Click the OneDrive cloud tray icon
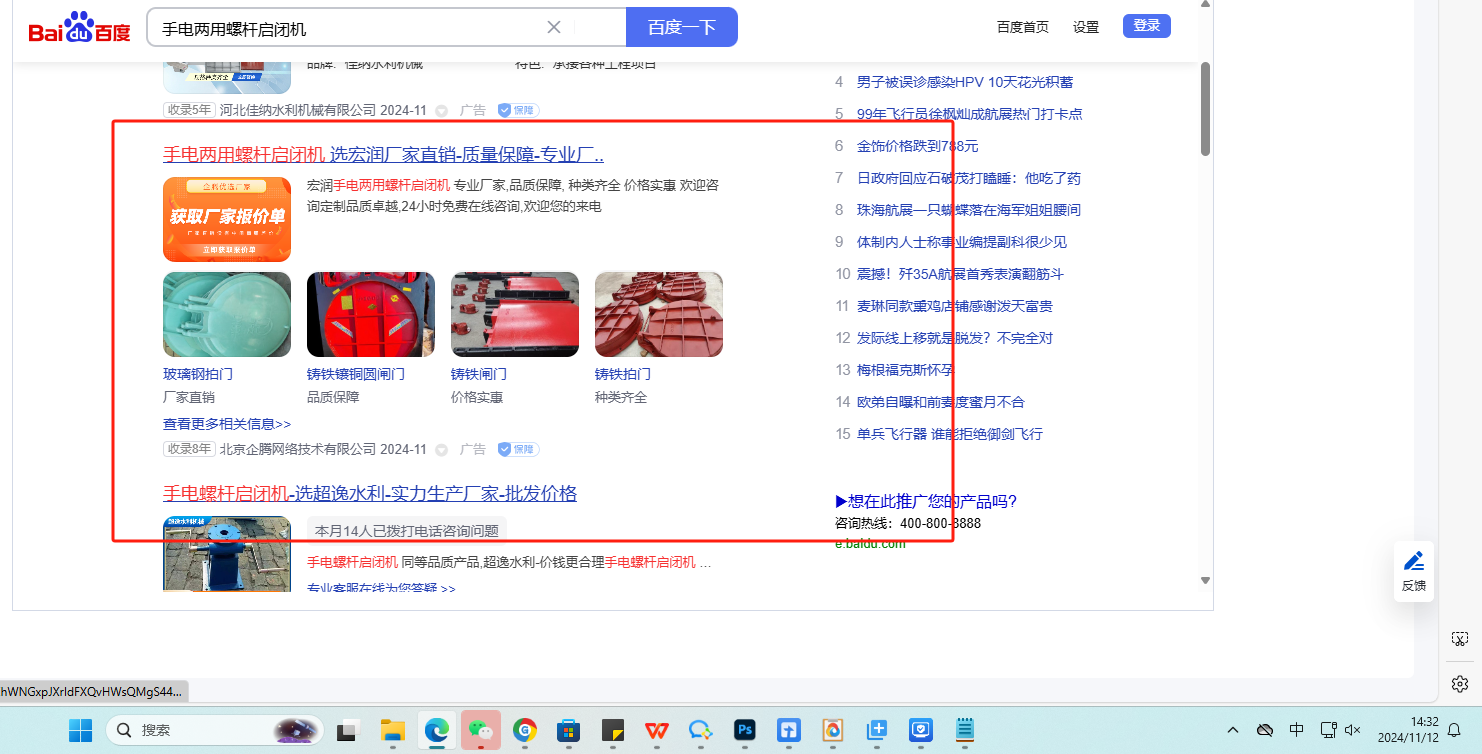1482x754 pixels. pyautogui.click(x=1265, y=730)
